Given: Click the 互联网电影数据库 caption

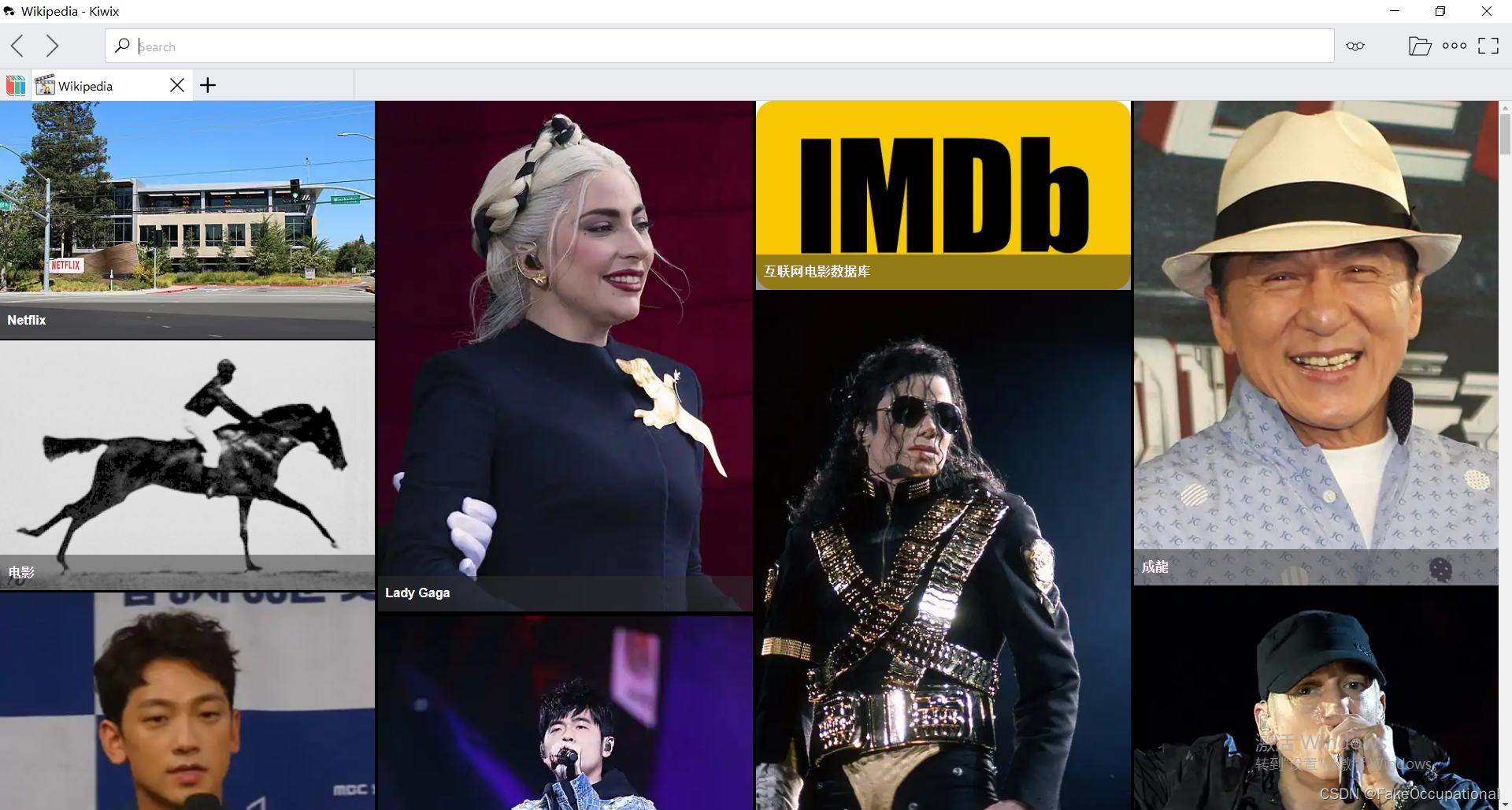Looking at the screenshot, I should (817, 271).
